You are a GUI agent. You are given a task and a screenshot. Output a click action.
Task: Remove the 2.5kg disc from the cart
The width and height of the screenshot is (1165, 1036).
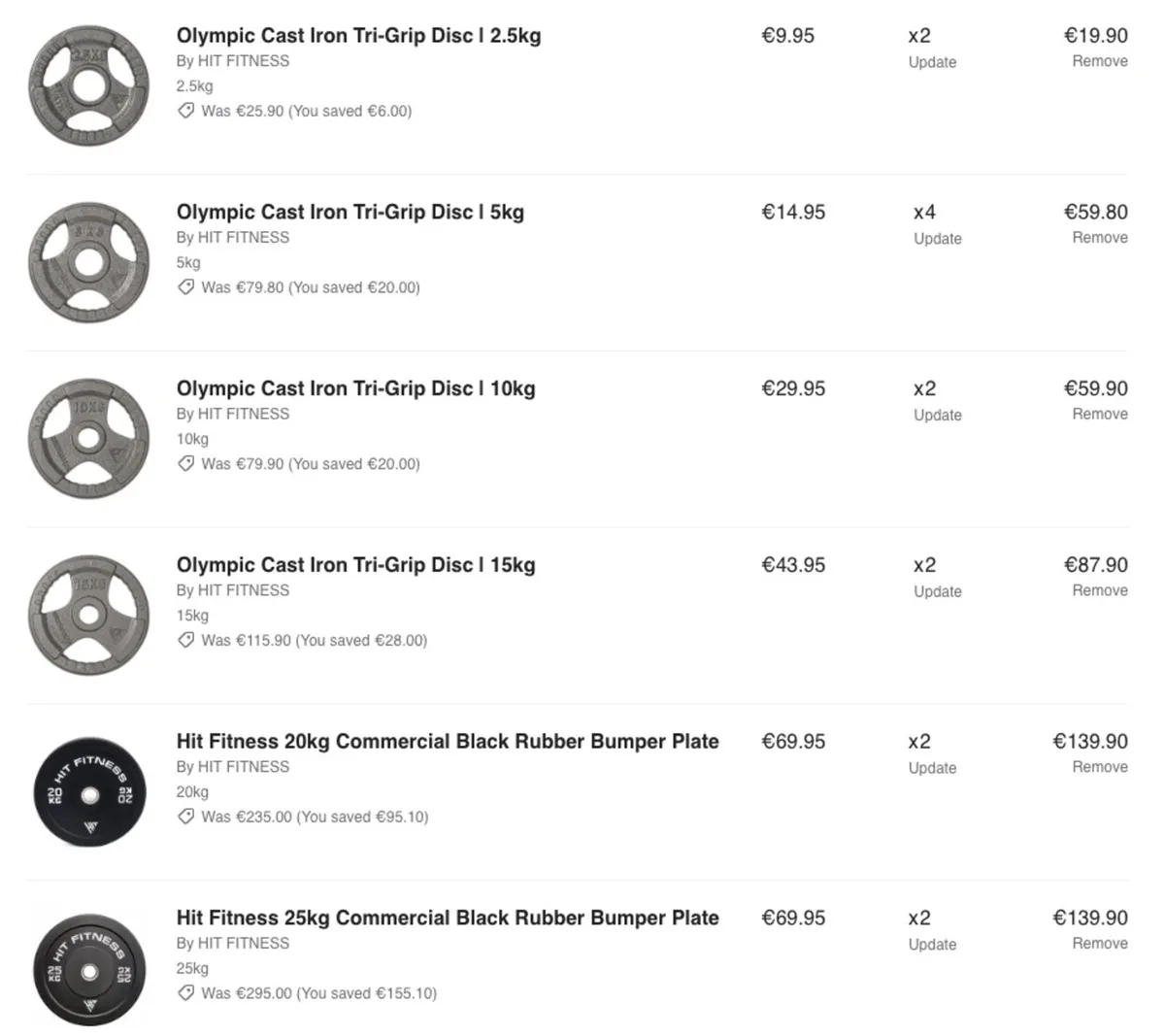1099,61
